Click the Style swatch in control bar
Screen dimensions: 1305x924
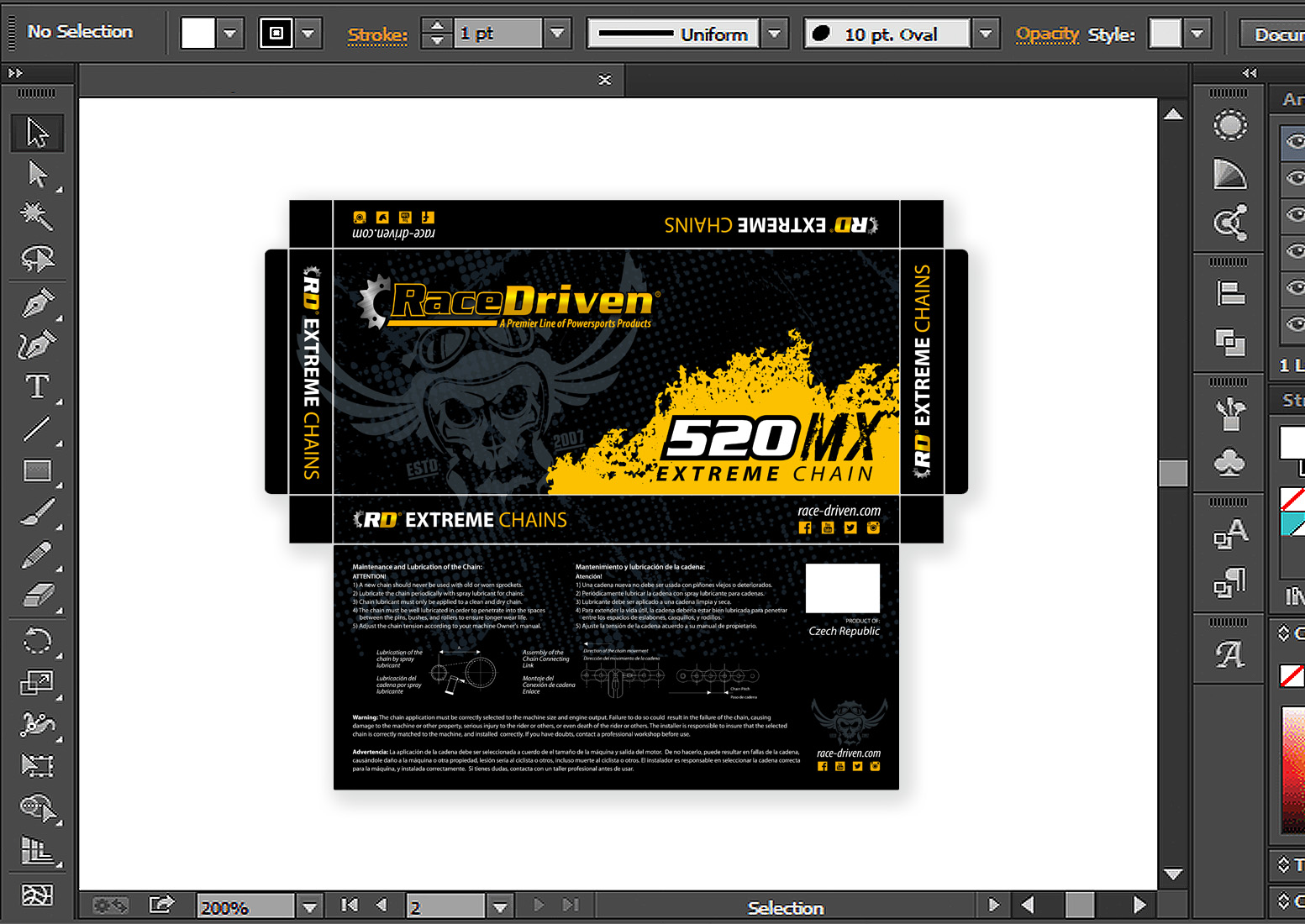[x=1166, y=34]
